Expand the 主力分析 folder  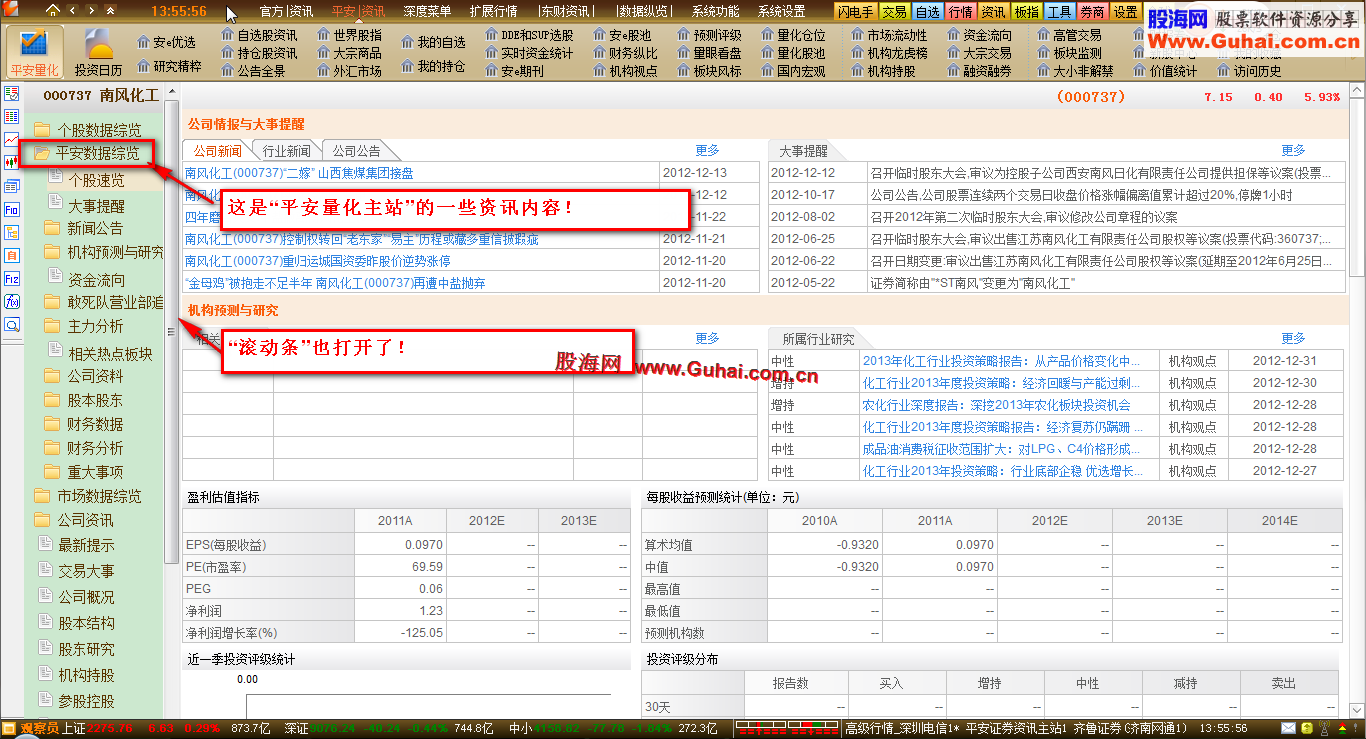84,326
